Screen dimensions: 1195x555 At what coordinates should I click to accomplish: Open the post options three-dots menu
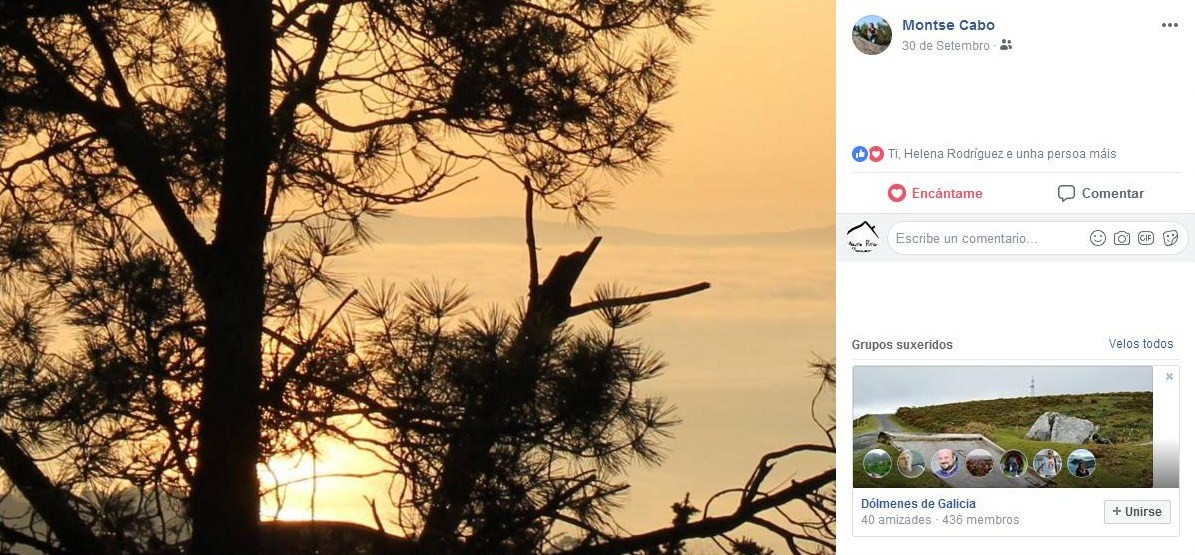(x=1169, y=25)
